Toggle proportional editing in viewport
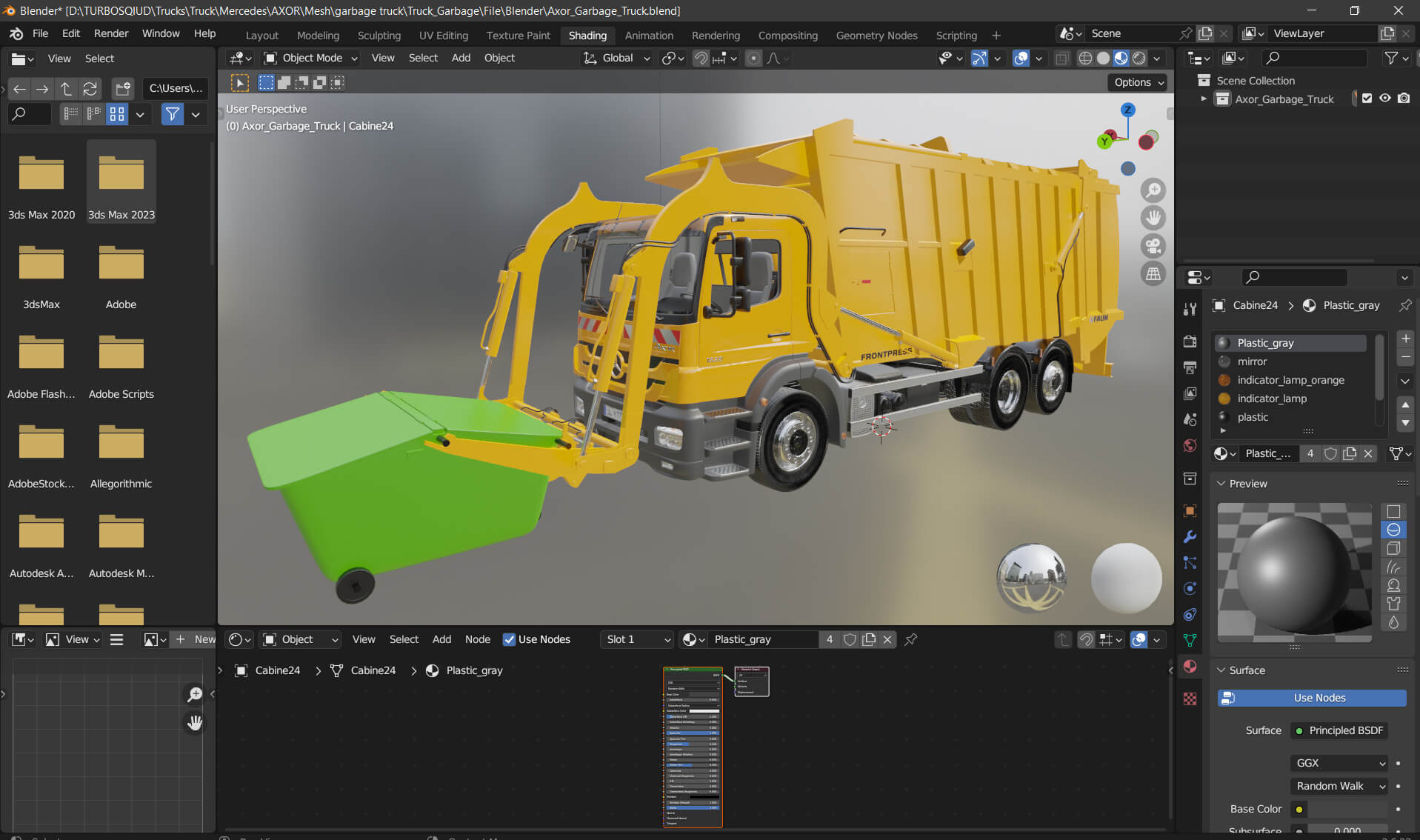Screen dimensions: 1420x840 tap(753, 58)
